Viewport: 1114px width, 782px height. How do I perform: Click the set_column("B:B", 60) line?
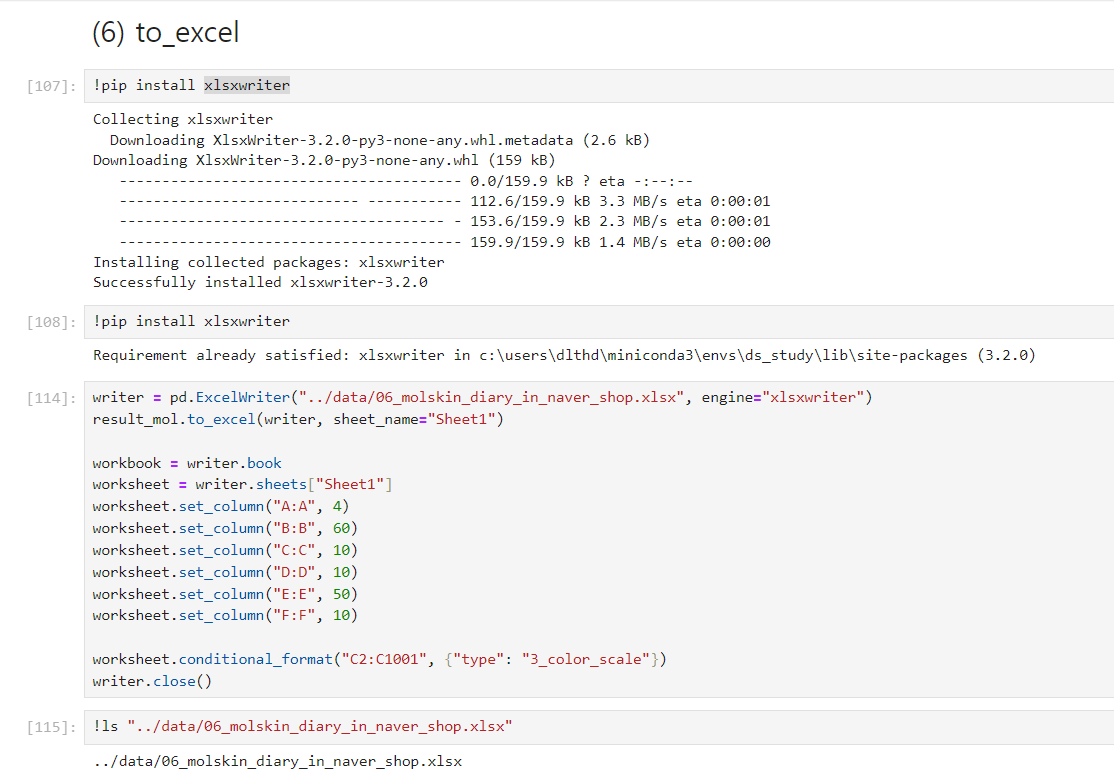click(x=225, y=528)
